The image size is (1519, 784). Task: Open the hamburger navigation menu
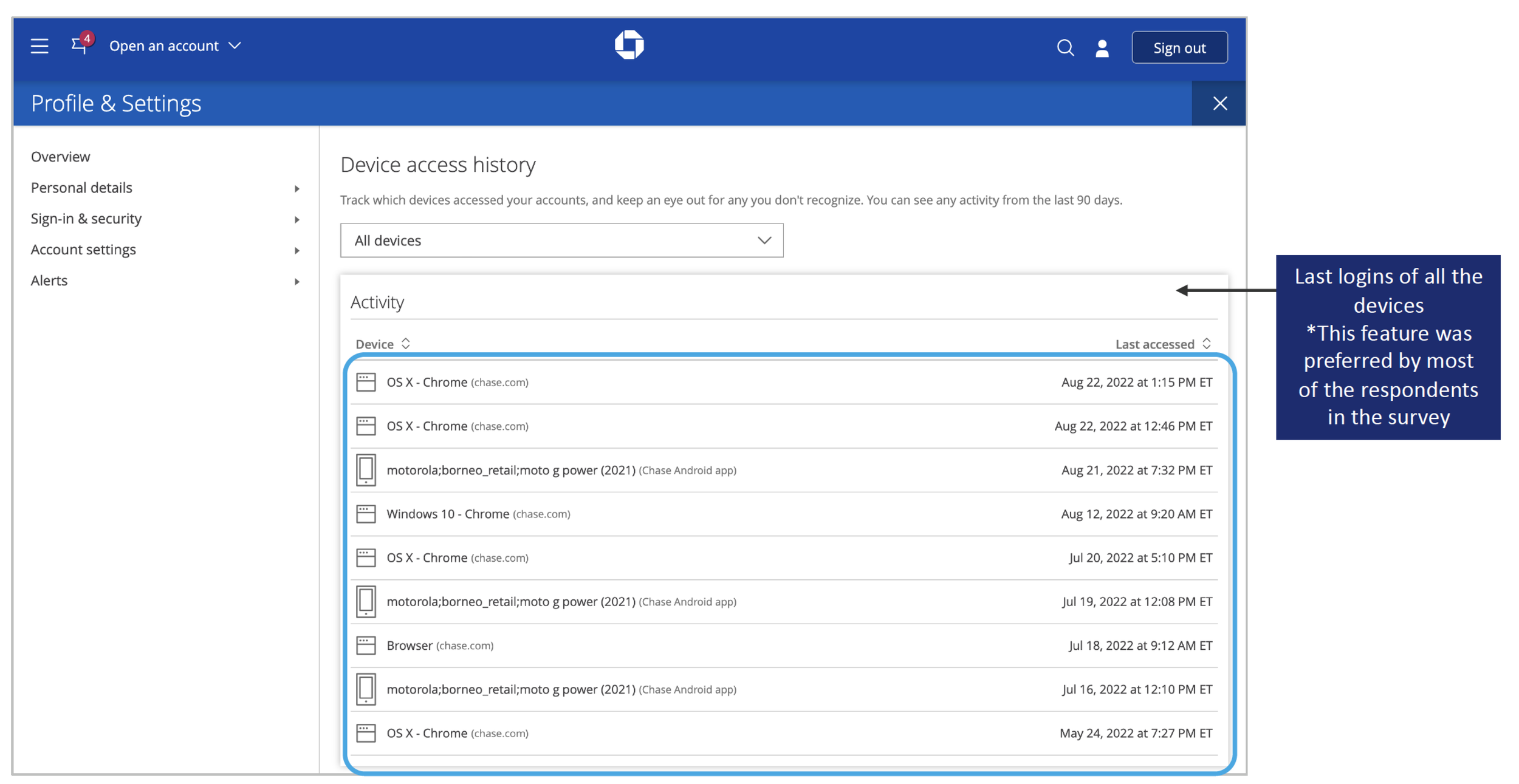click(x=39, y=46)
